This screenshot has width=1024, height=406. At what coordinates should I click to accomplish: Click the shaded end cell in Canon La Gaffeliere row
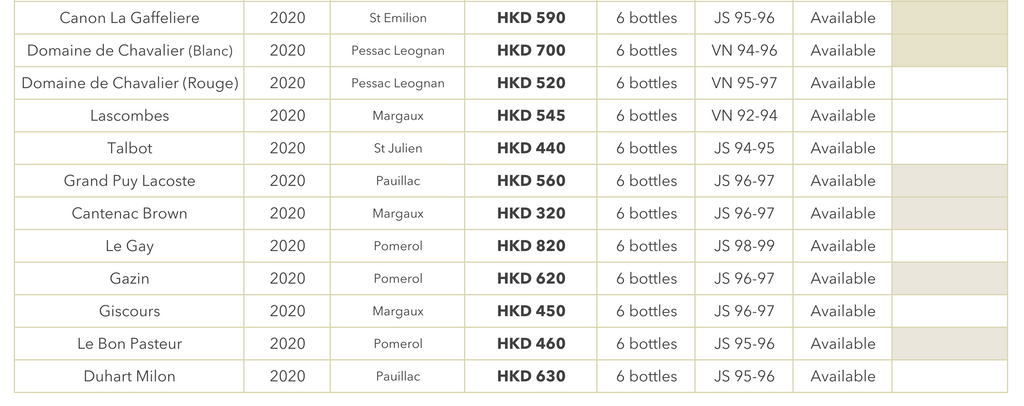point(949,18)
